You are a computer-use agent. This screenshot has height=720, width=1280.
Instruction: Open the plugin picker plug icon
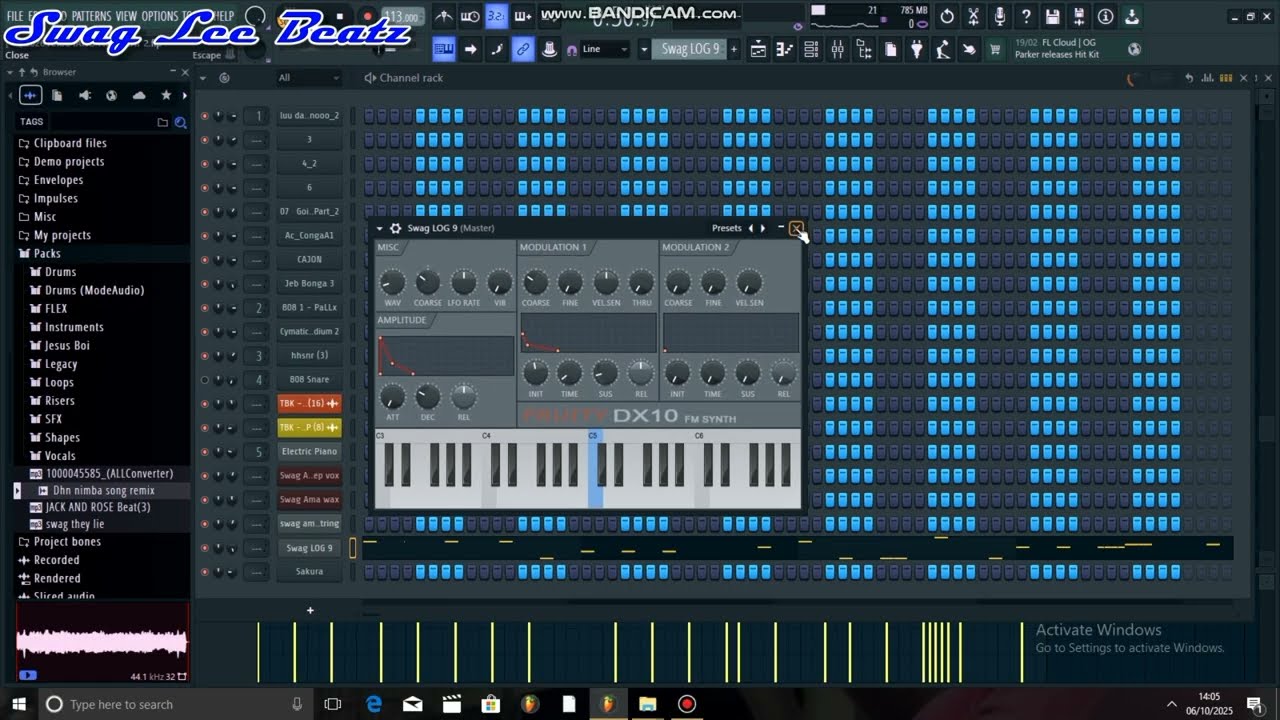click(916, 49)
